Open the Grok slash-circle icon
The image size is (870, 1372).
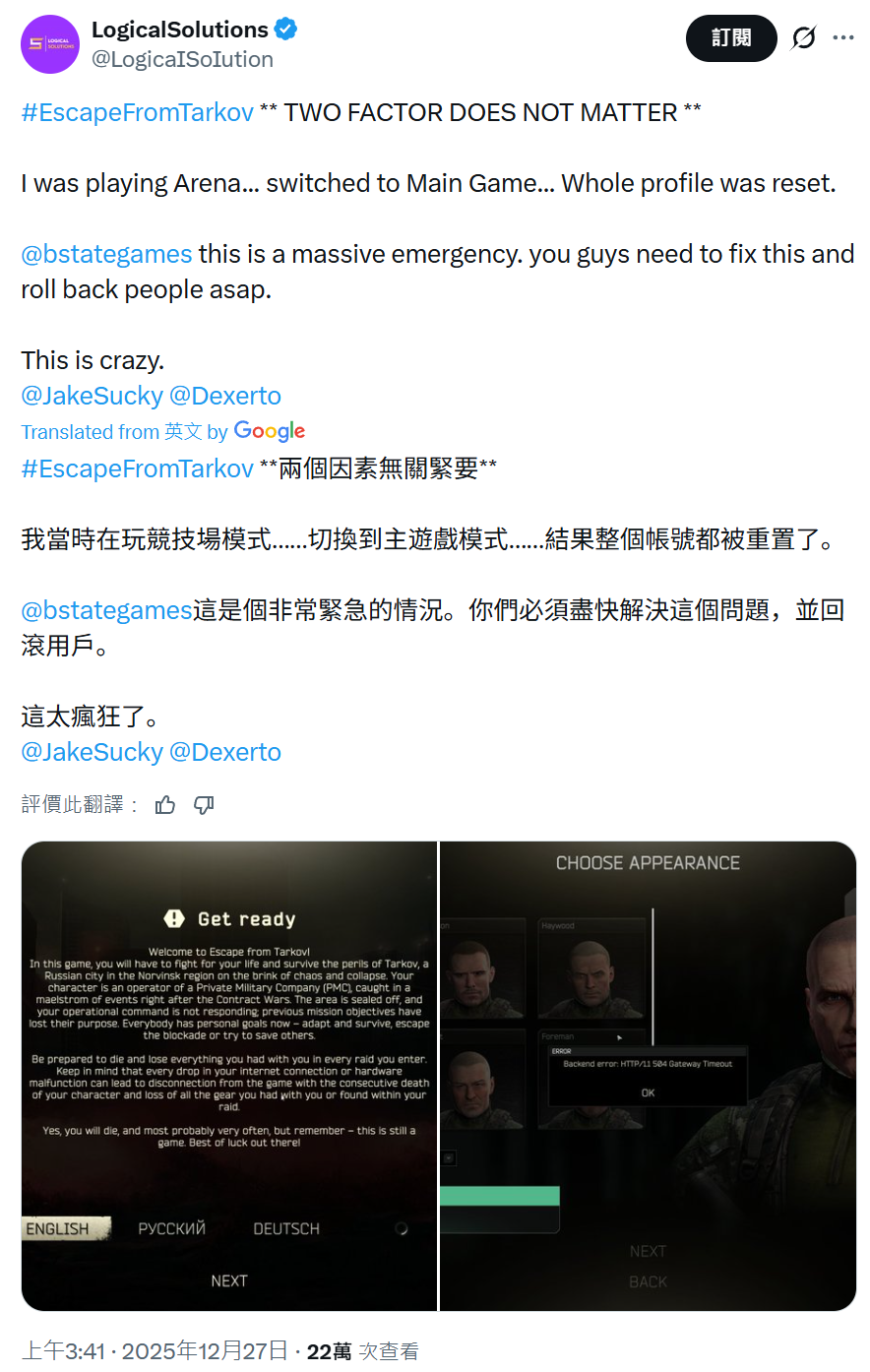(804, 38)
